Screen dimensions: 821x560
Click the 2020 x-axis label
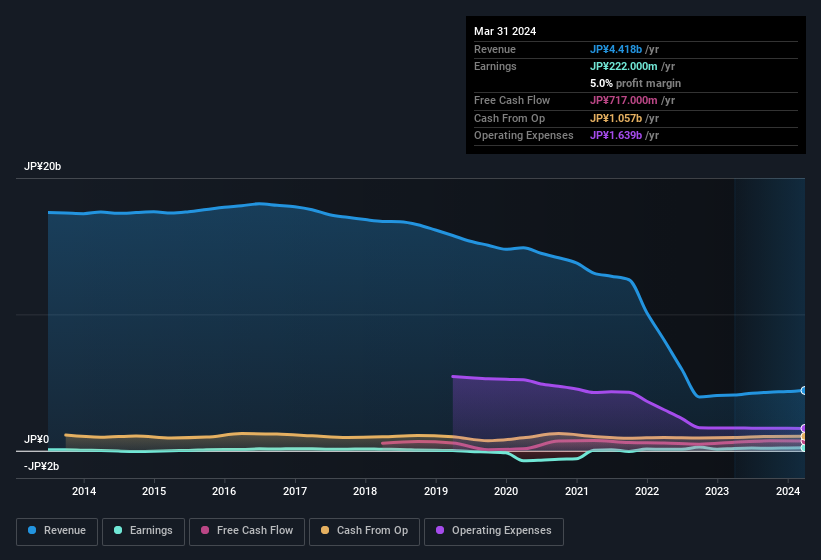[x=506, y=491]
